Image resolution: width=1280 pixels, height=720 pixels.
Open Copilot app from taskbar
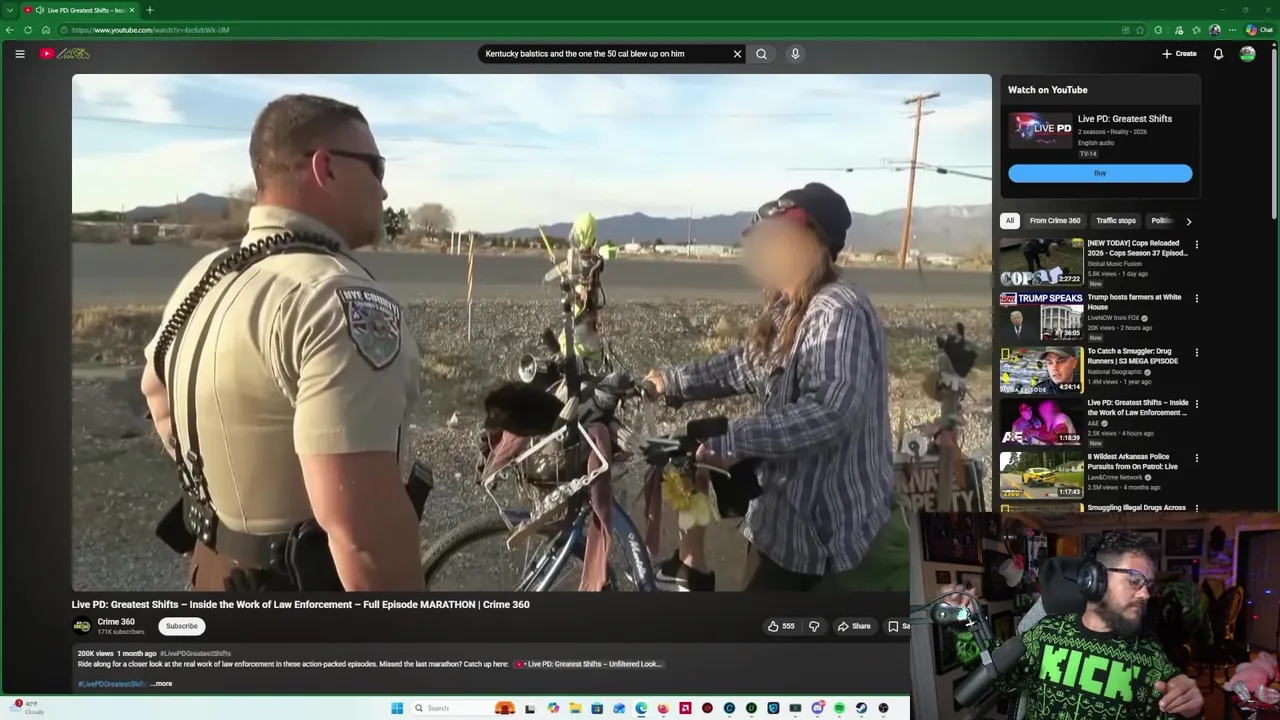click(x=553, y=708)
